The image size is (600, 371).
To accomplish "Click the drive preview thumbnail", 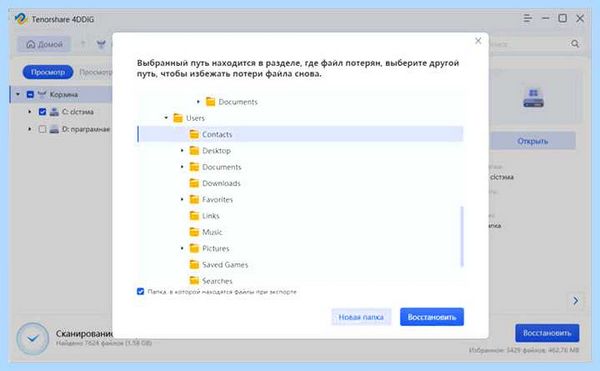I will coord(533,98).
